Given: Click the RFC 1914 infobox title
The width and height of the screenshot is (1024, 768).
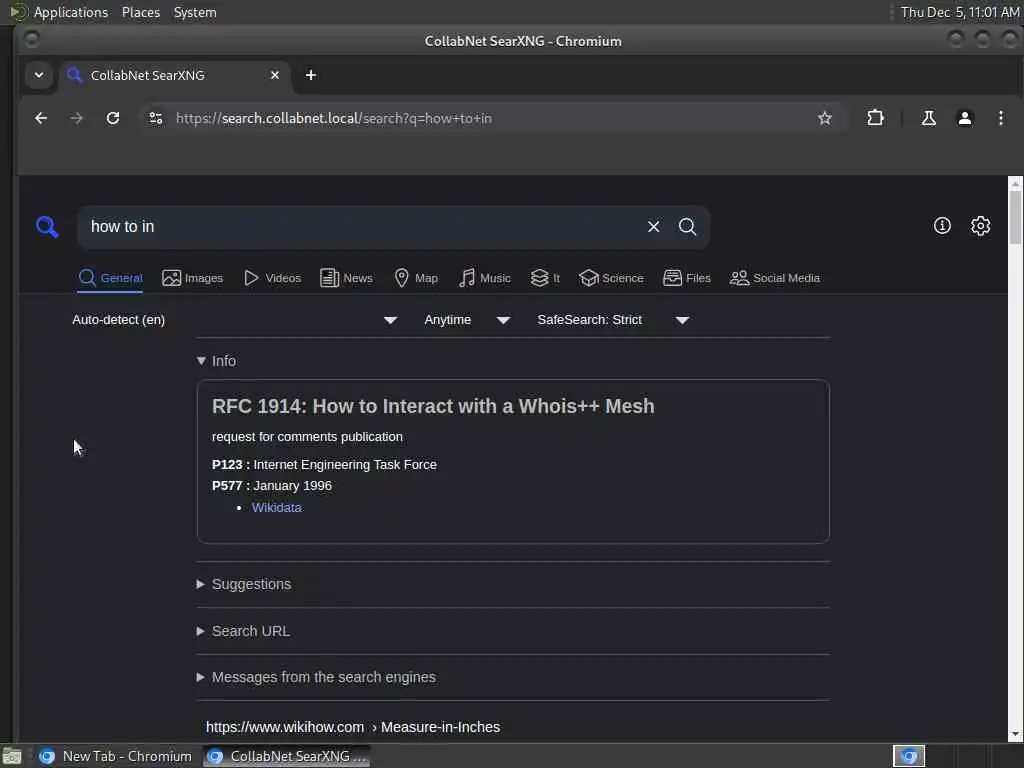Looking at the screenshot, I should pos(433,406).
